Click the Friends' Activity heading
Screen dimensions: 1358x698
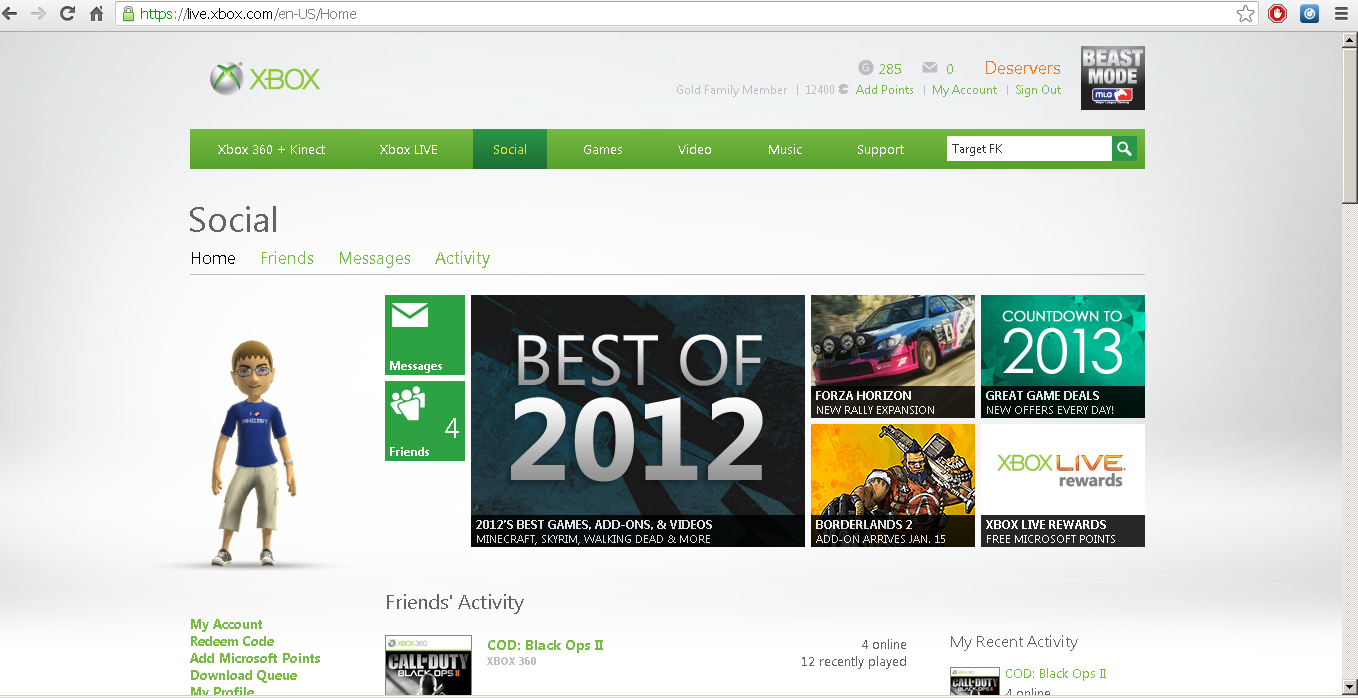454,602
